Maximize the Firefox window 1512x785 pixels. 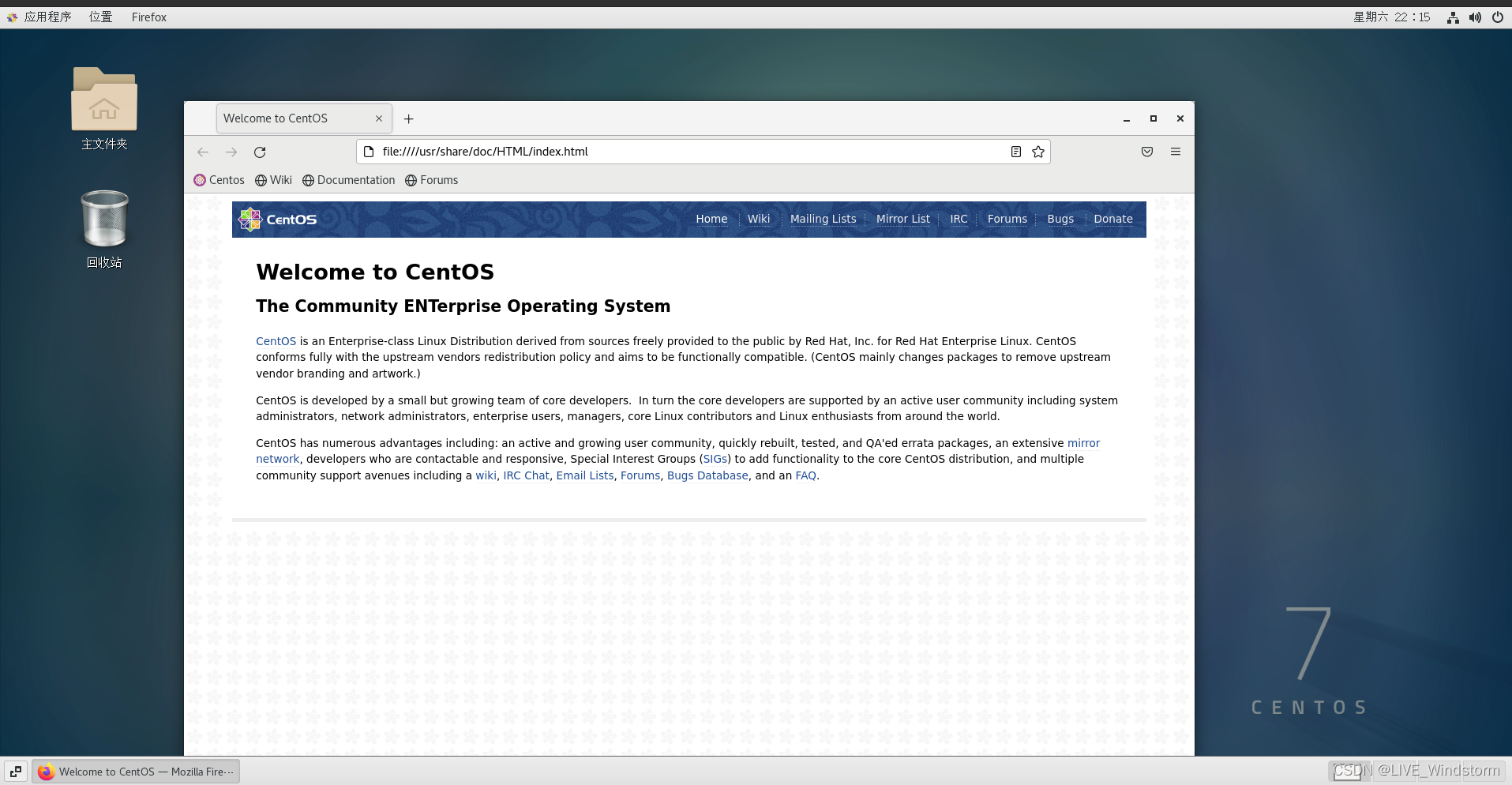coord(1154,118)
